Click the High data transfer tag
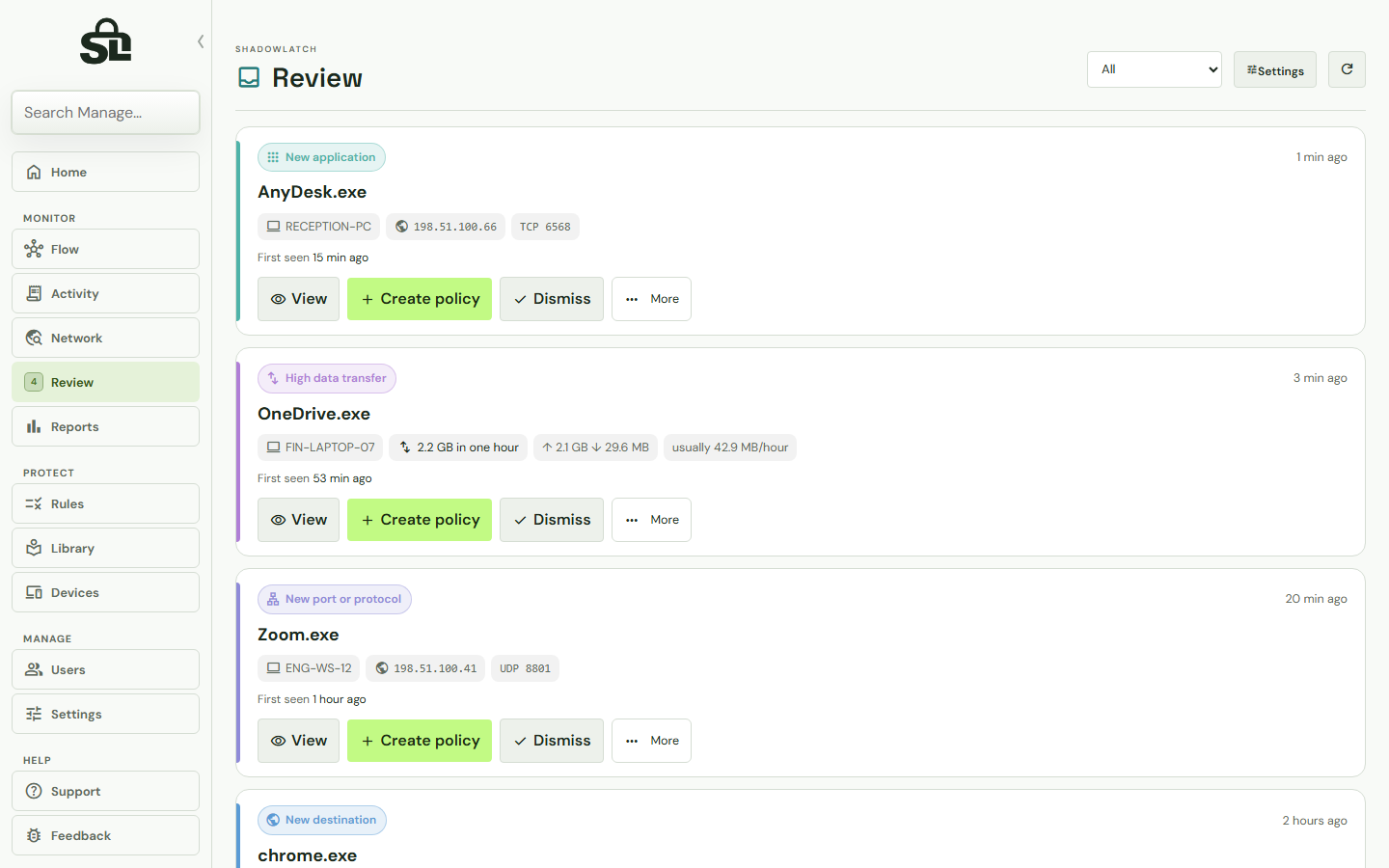Image resolution: width=1389 pixels, height=868 pixels. 327,378
